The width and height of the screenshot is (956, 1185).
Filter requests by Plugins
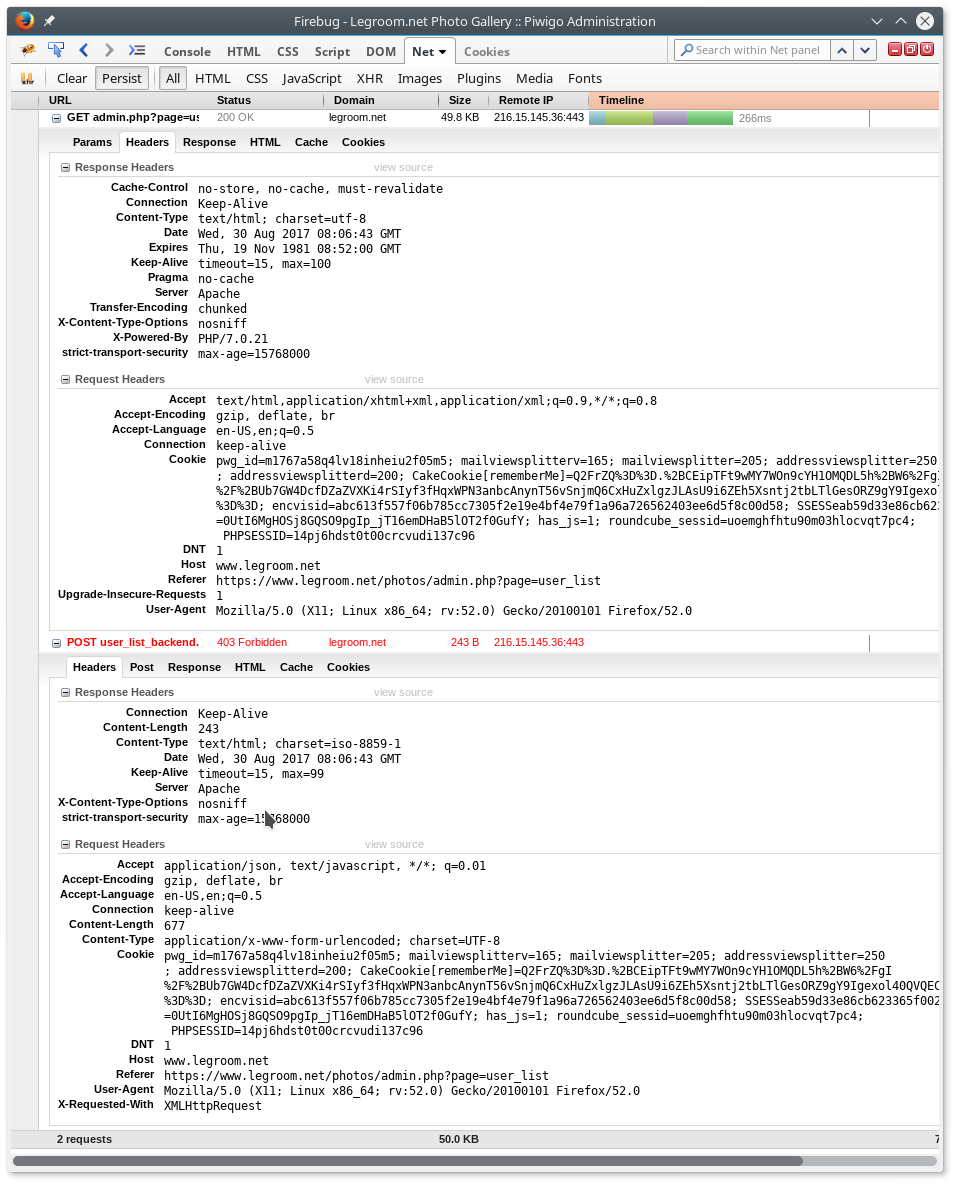(478, 79)
